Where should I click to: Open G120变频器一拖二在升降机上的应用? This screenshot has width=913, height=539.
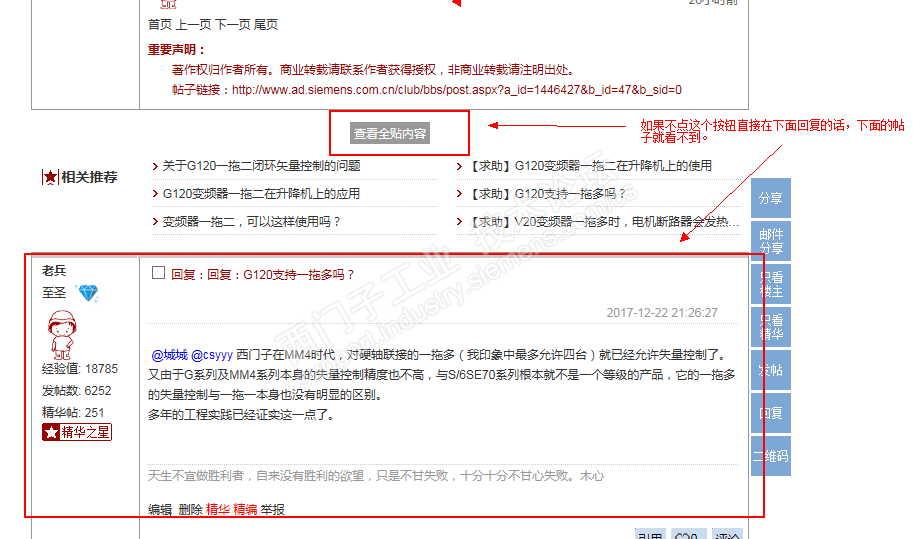click(x=261, y=194)
